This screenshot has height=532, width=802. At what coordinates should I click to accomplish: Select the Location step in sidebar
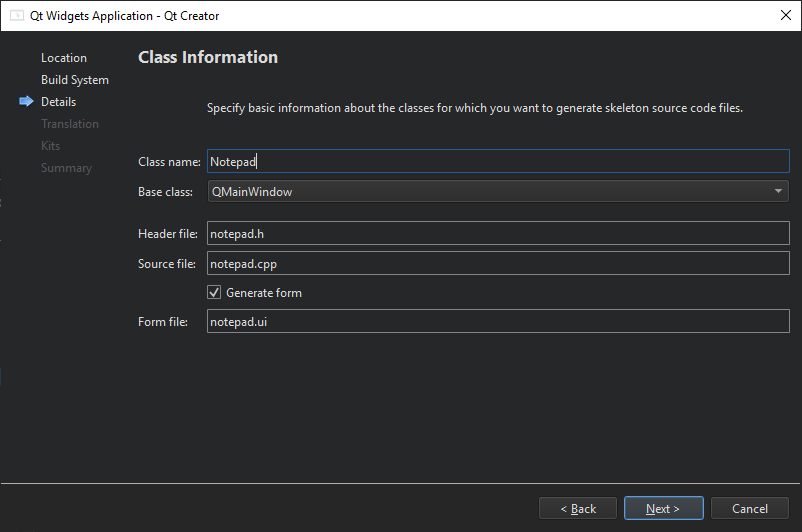coord(64,58)
